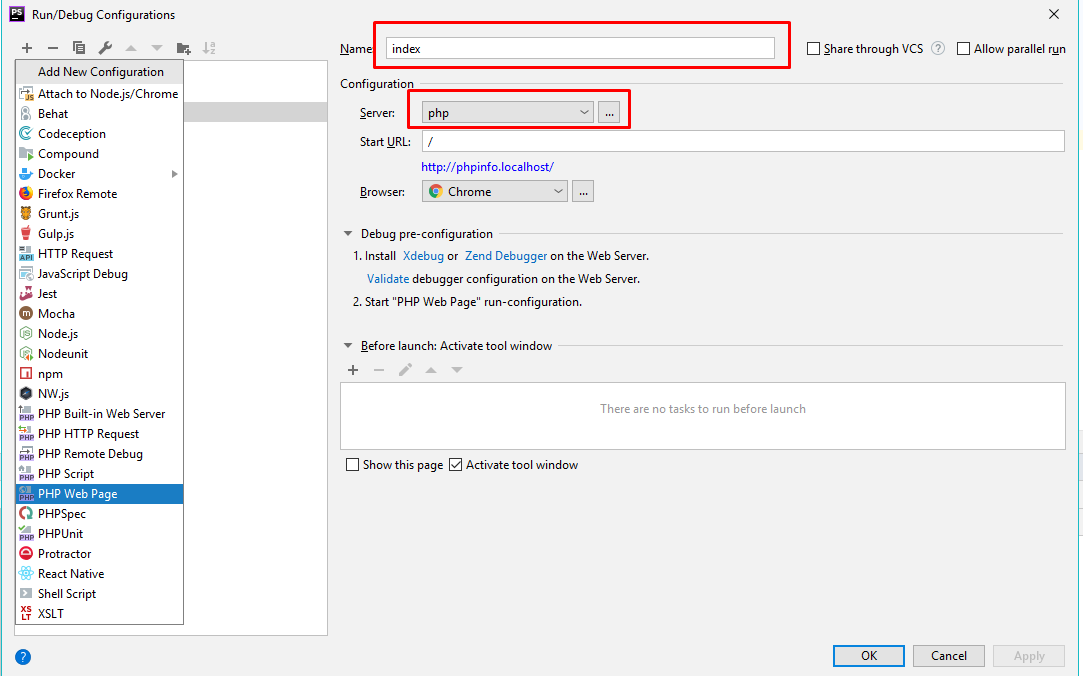Choose PHP Remote Debug configuration type
The image size is (1083, 676).
pyautogui.click(x=90, y=454)
